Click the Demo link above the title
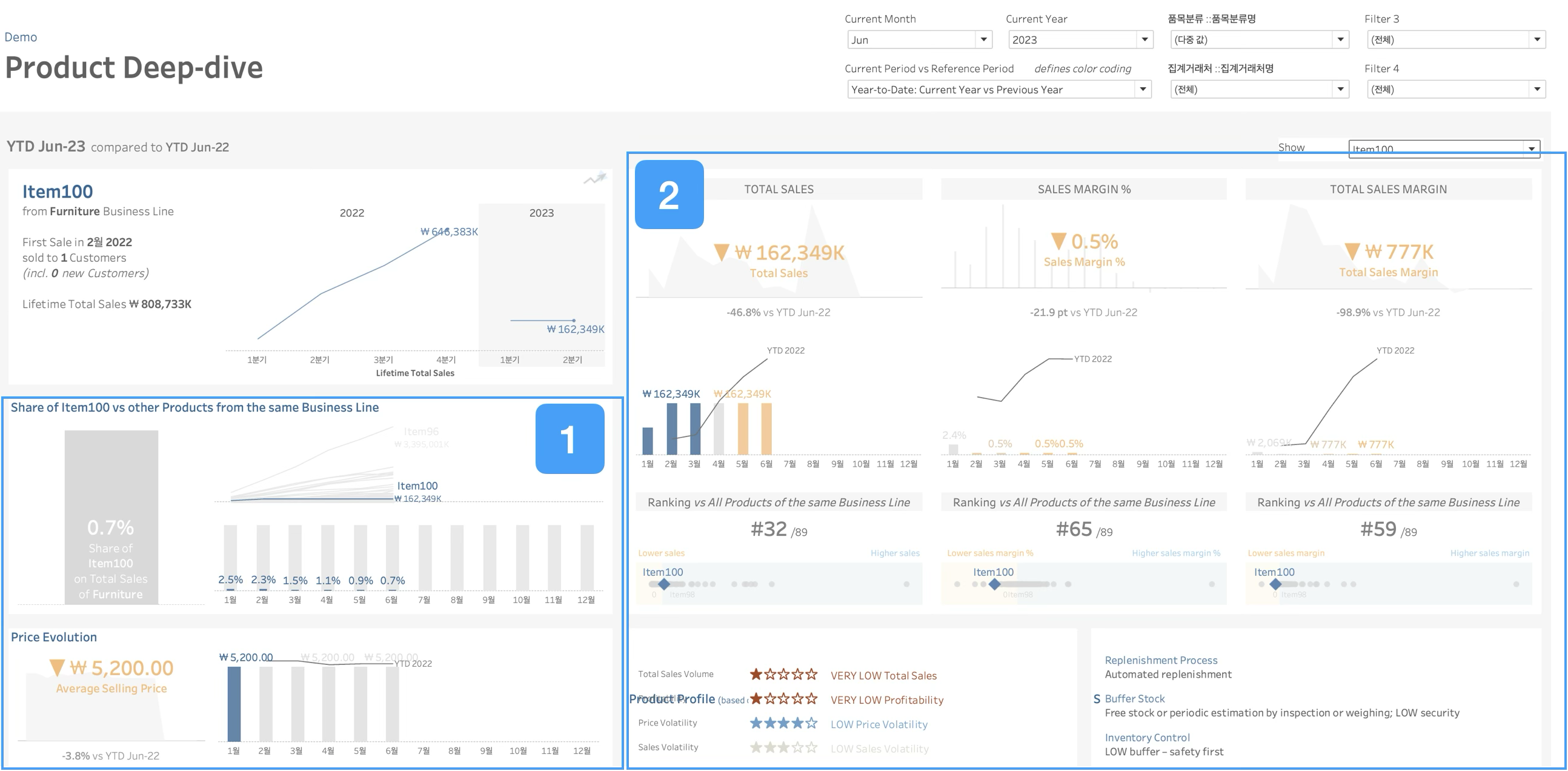The height and width of the screenshot is (771, 1568). coord(21,37)
